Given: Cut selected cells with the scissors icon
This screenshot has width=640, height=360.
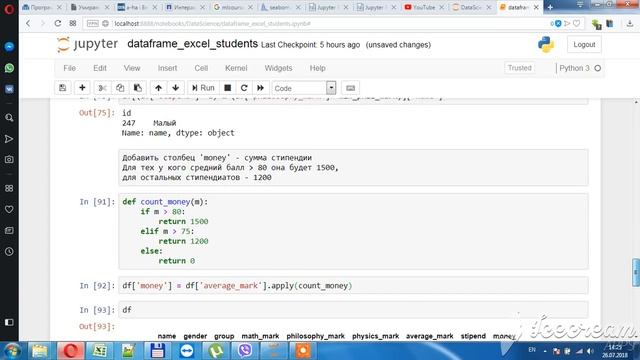Looking at the screenshot, I should pos(102,88).
